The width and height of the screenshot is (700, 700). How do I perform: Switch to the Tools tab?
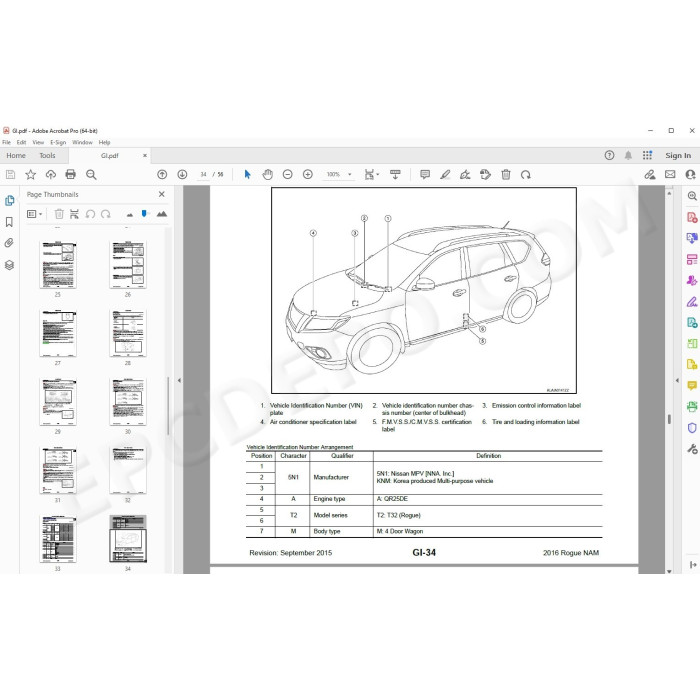click(x=47, y=155)
